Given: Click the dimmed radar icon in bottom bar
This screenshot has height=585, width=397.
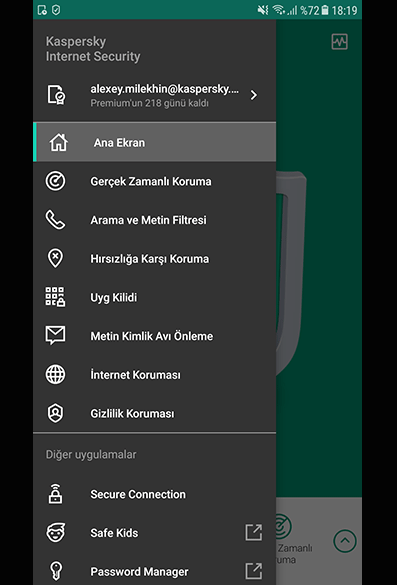Looking at the screenshot, I should pos(284,526).
